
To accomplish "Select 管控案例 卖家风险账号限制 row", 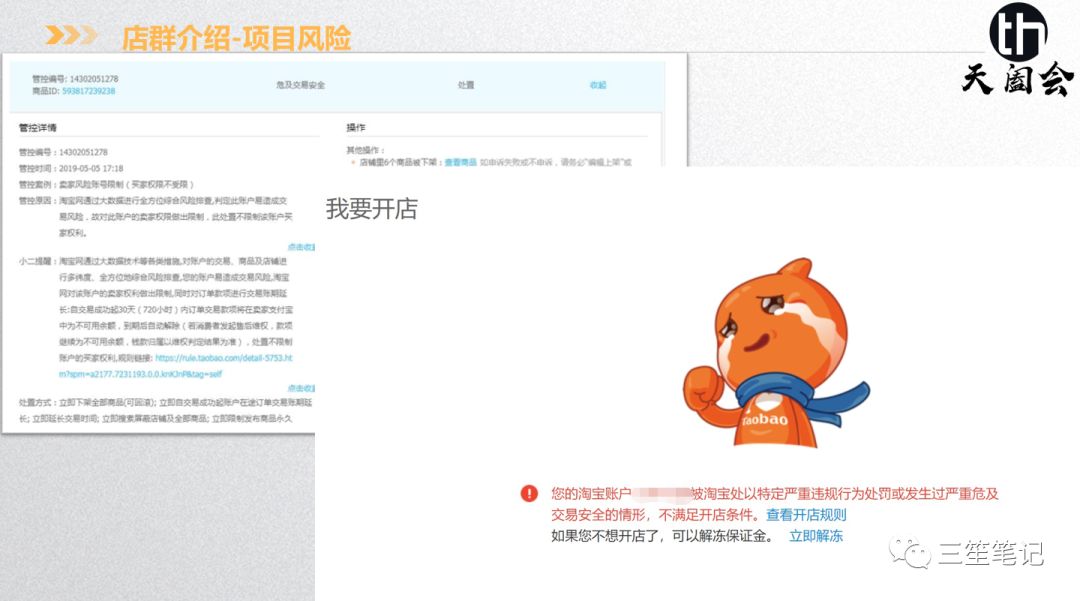I will pos(106,184).
